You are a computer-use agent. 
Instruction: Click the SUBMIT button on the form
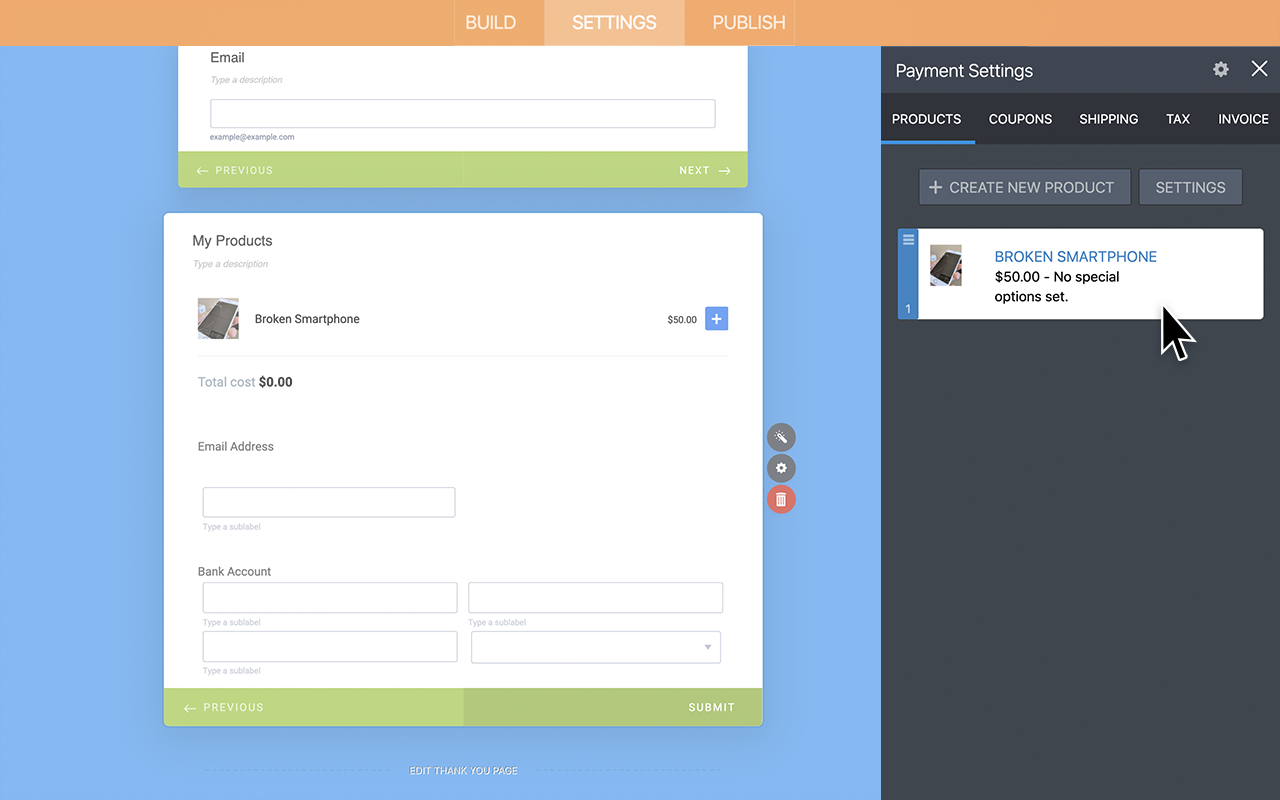coord(711,707)
